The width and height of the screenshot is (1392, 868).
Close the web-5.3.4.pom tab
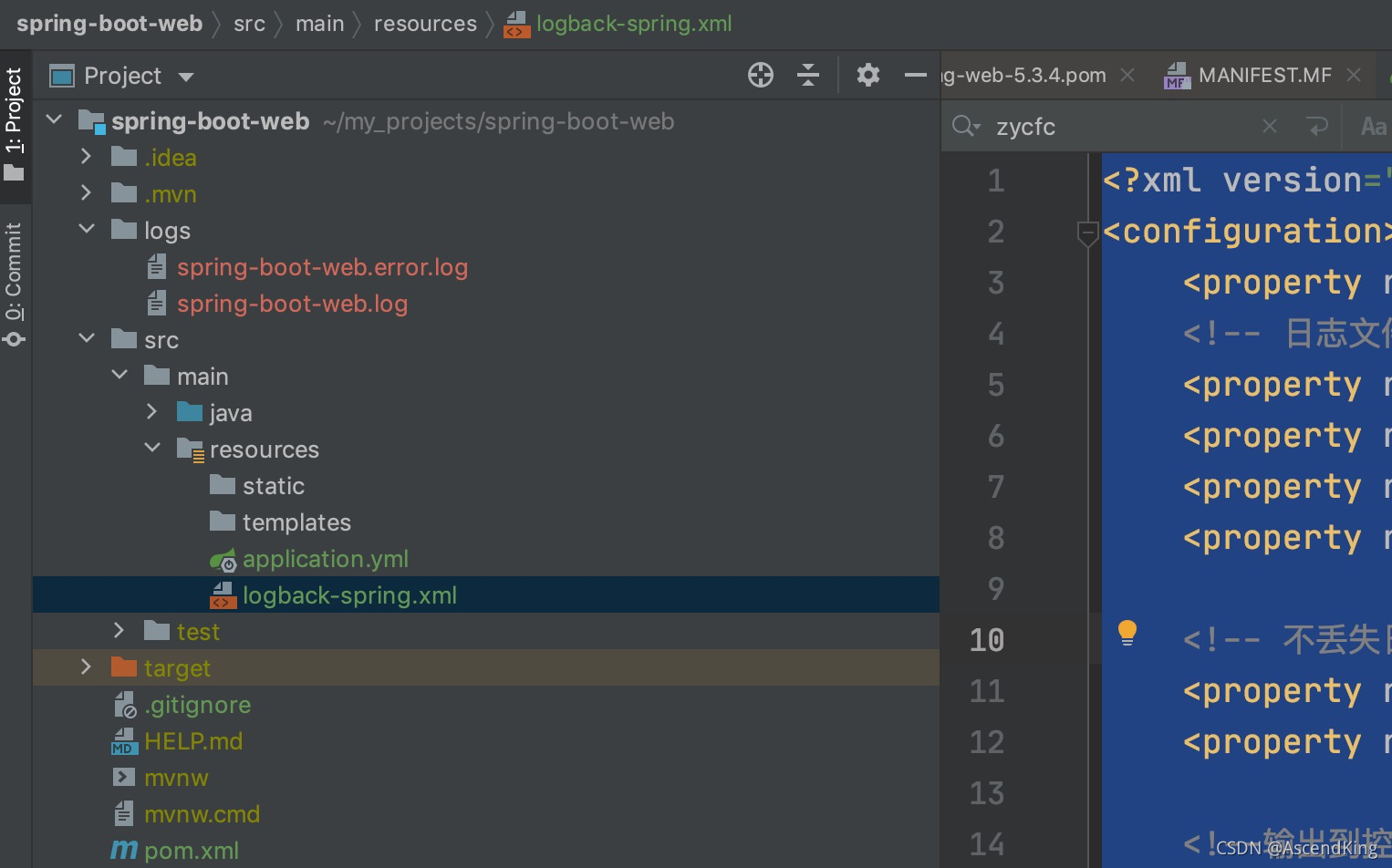click(1127, 75)
